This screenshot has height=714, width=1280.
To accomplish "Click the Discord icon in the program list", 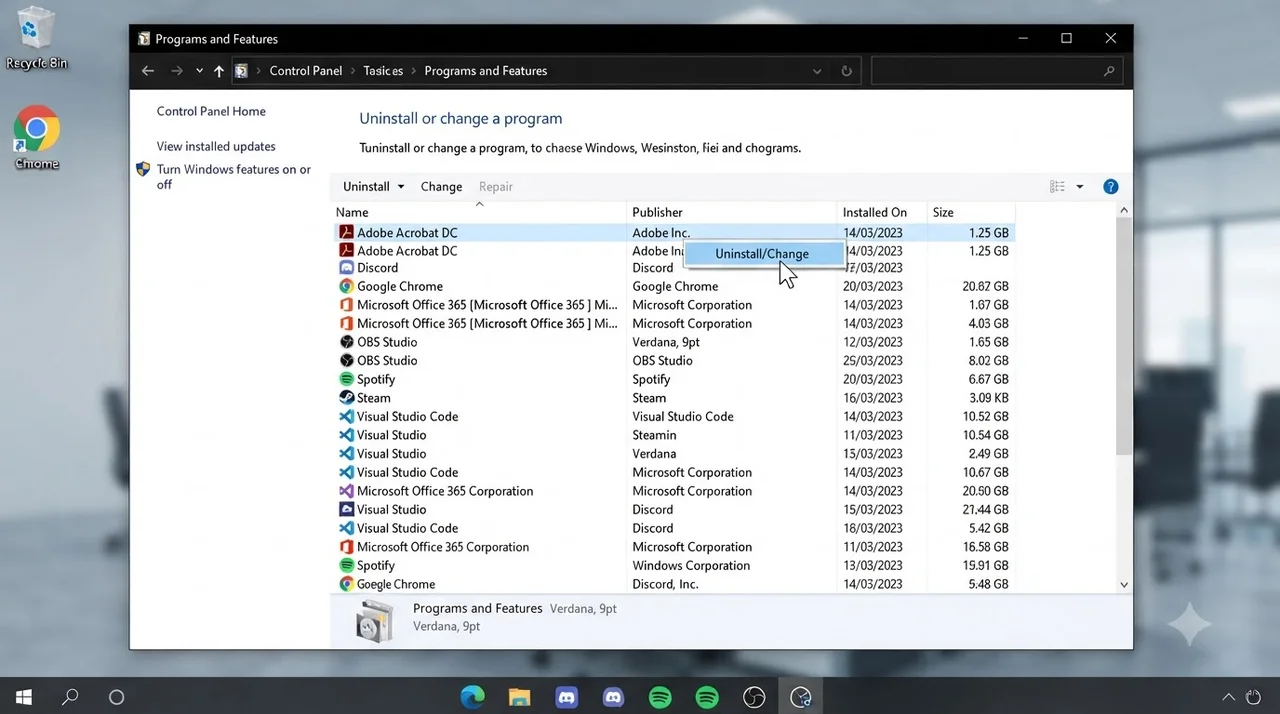I will pos(347,268).
